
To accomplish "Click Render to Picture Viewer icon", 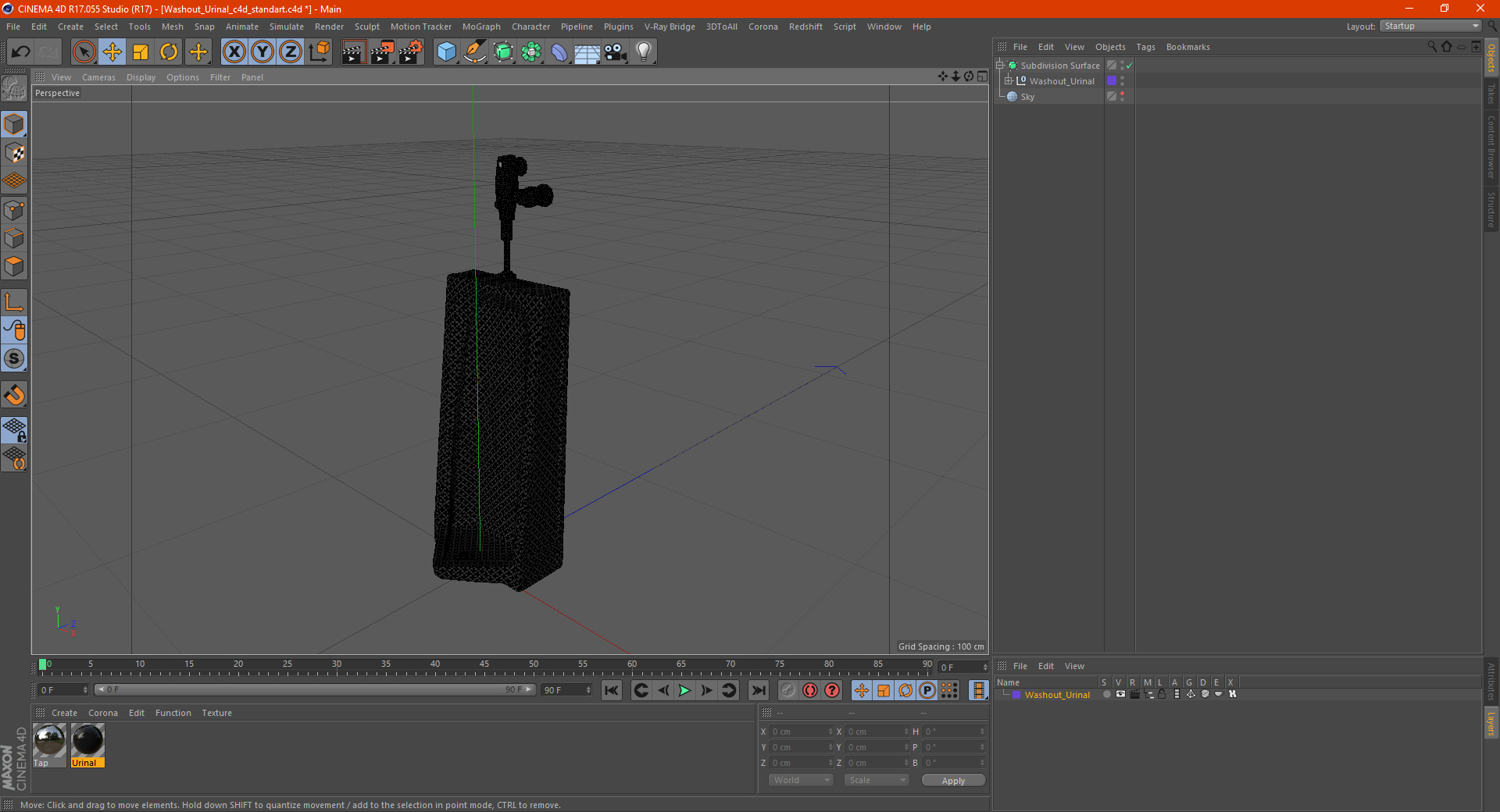I will tap(382, 52).
